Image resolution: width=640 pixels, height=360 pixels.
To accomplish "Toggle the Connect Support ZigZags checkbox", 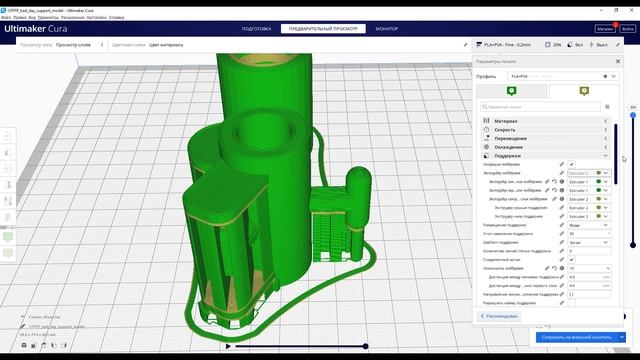I will 571,260.
